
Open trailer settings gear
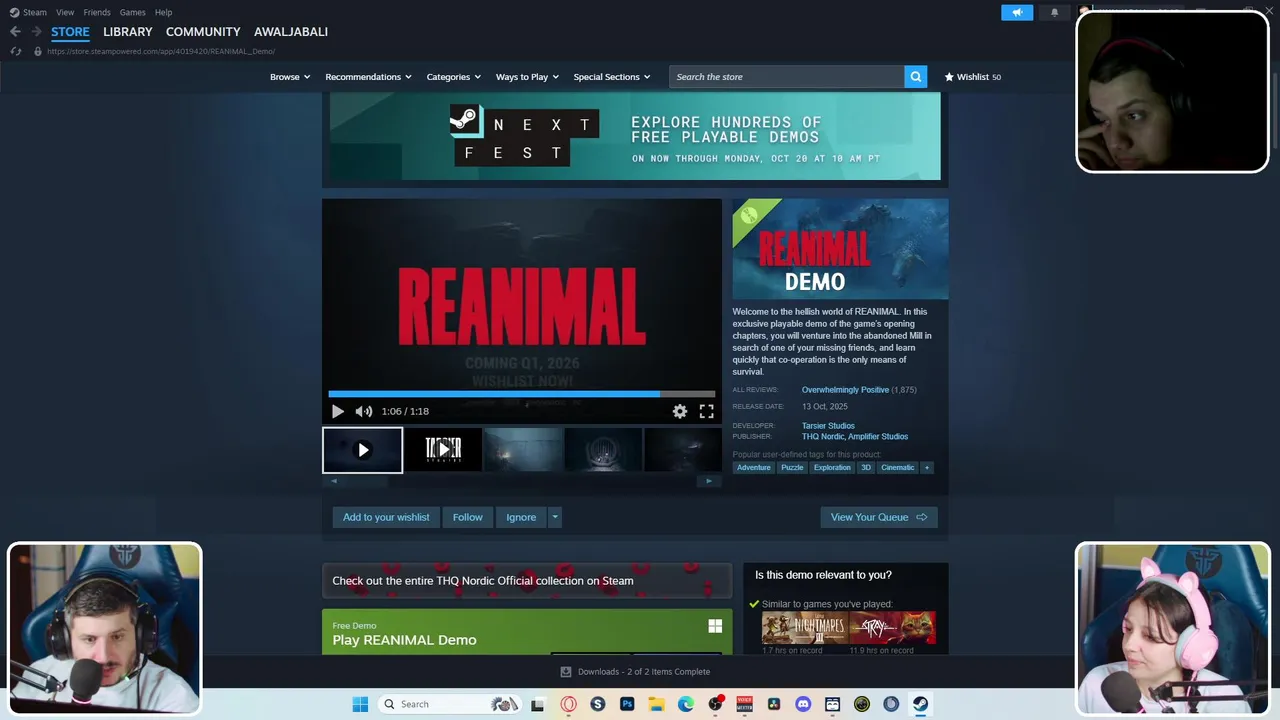click(x=680, y=411)
